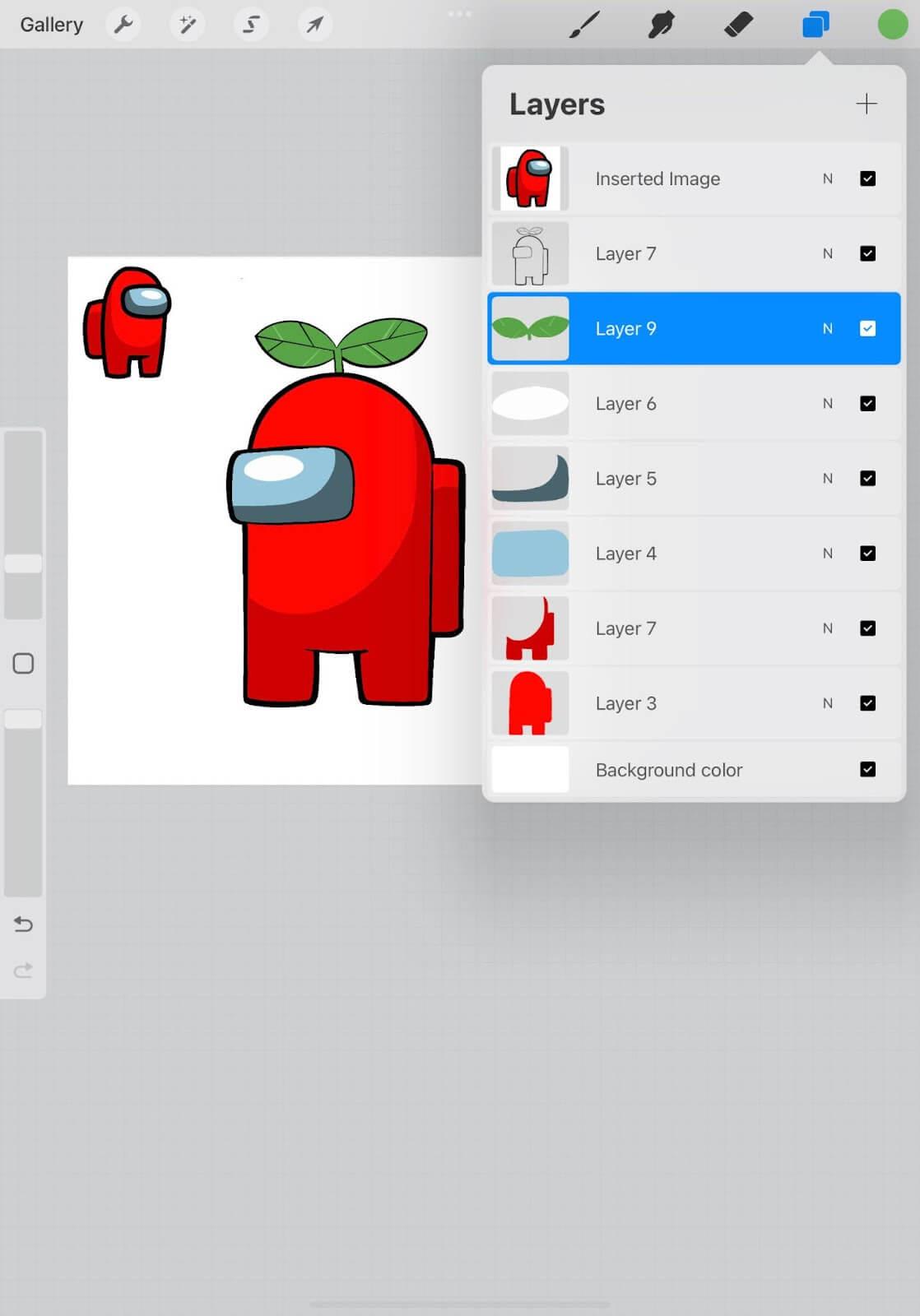Return to the Gallery
The image size is (920, 1316).
point(52,25)
